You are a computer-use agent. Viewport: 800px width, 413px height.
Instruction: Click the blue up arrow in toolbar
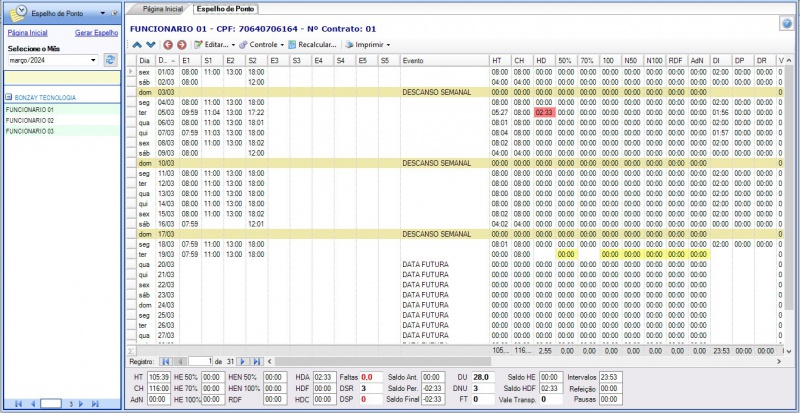[x=137, y=45]
